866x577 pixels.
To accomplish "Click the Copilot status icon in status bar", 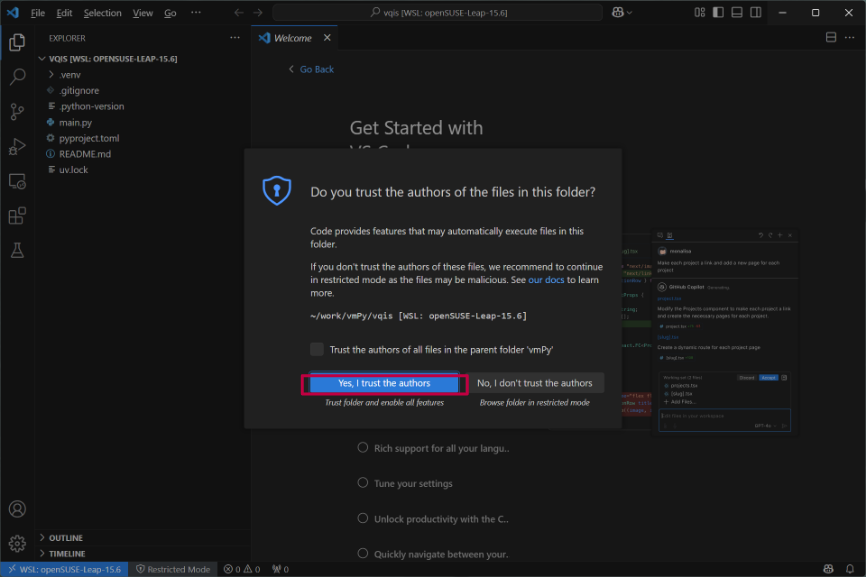I will tap(828, 569).
